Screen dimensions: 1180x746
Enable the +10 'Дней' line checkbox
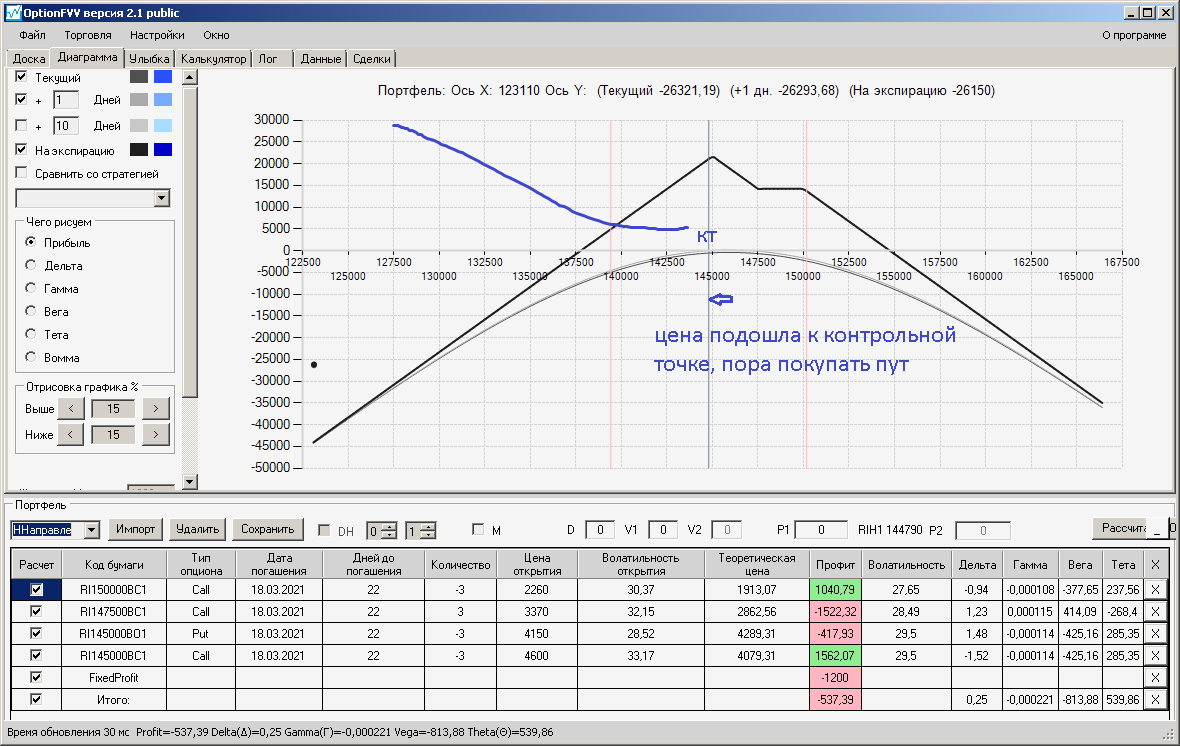[x=21, y=126]
